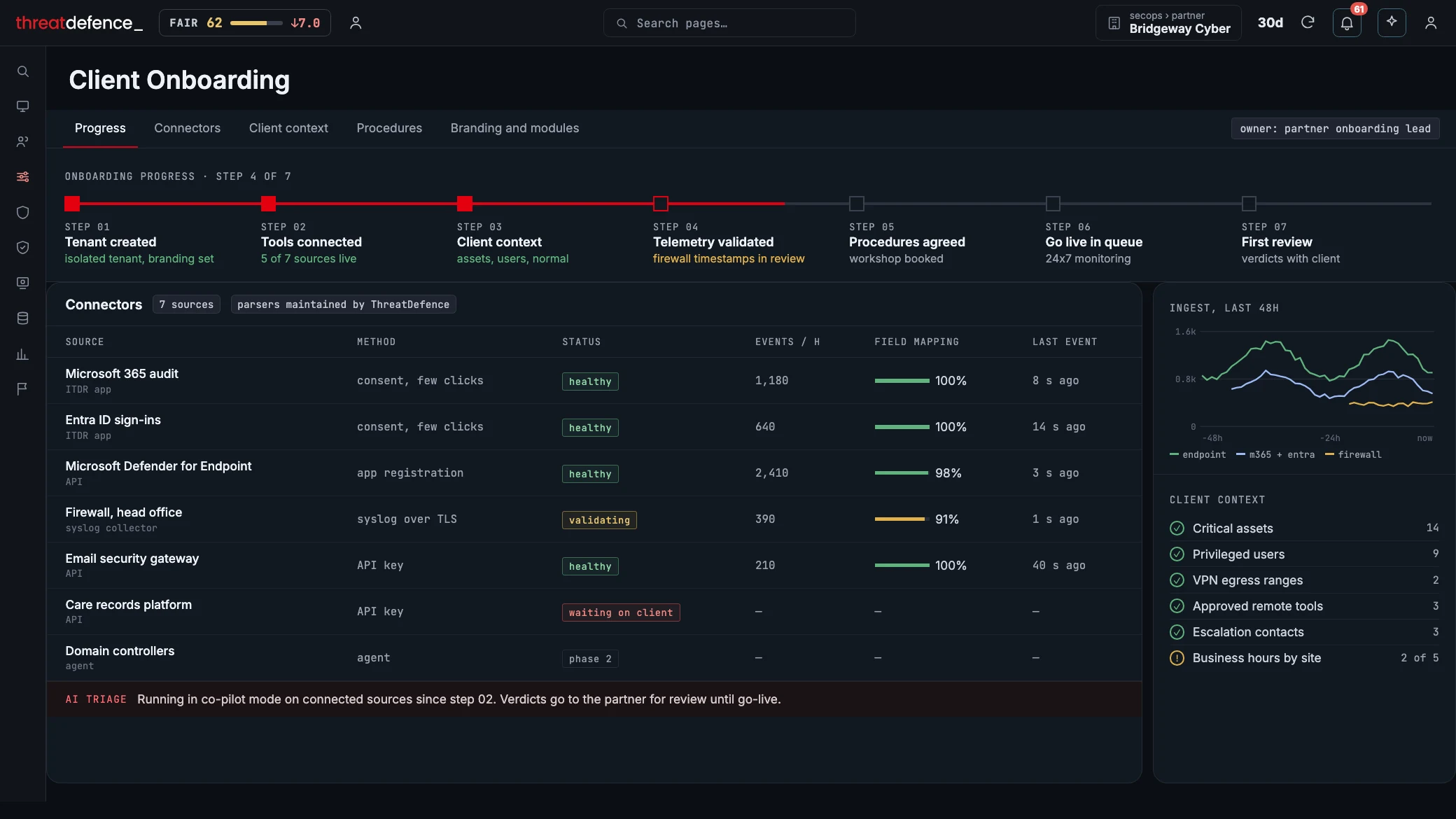This screenshot has width=1456, height=819.
Task: Open the shield-check icon in the sidebar
Action: pyautogui.click(x=22, y=247)
